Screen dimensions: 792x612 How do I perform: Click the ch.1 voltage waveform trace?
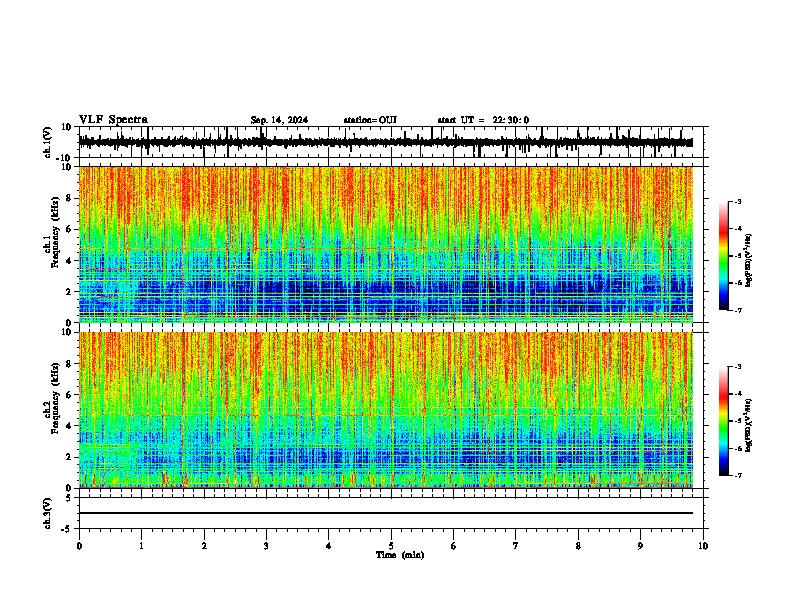tap(385, 142)
